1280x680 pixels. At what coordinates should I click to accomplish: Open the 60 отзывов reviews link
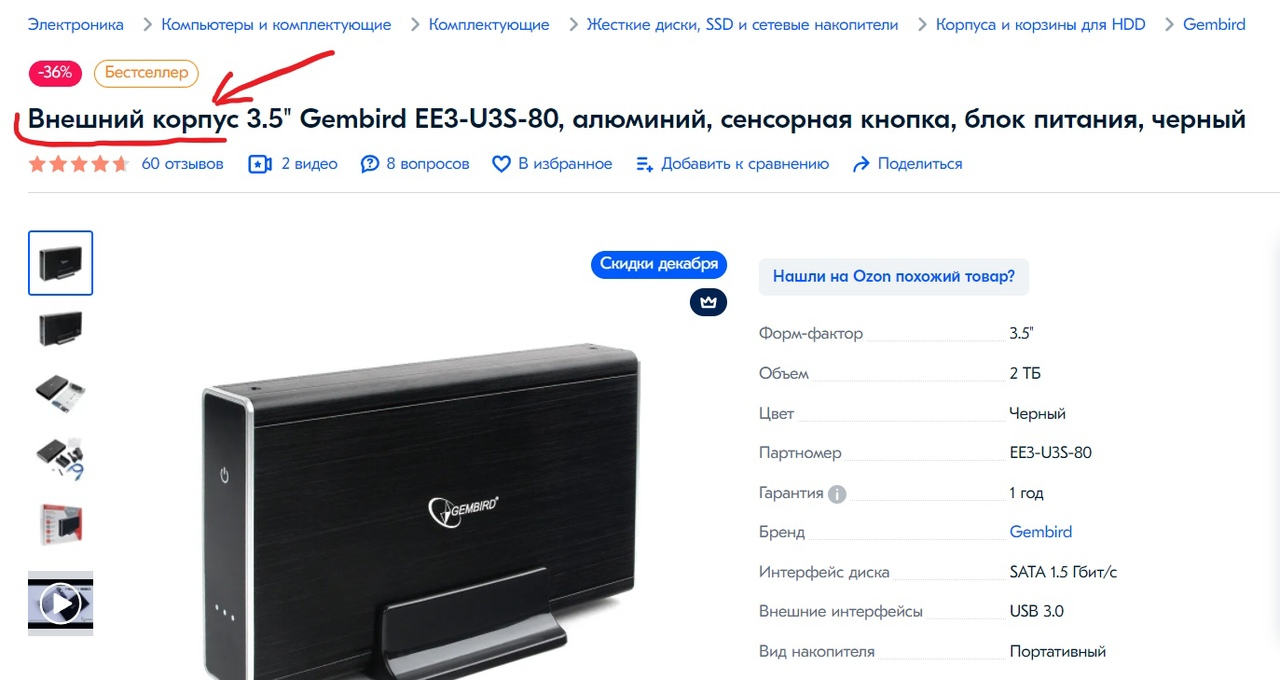183,164
